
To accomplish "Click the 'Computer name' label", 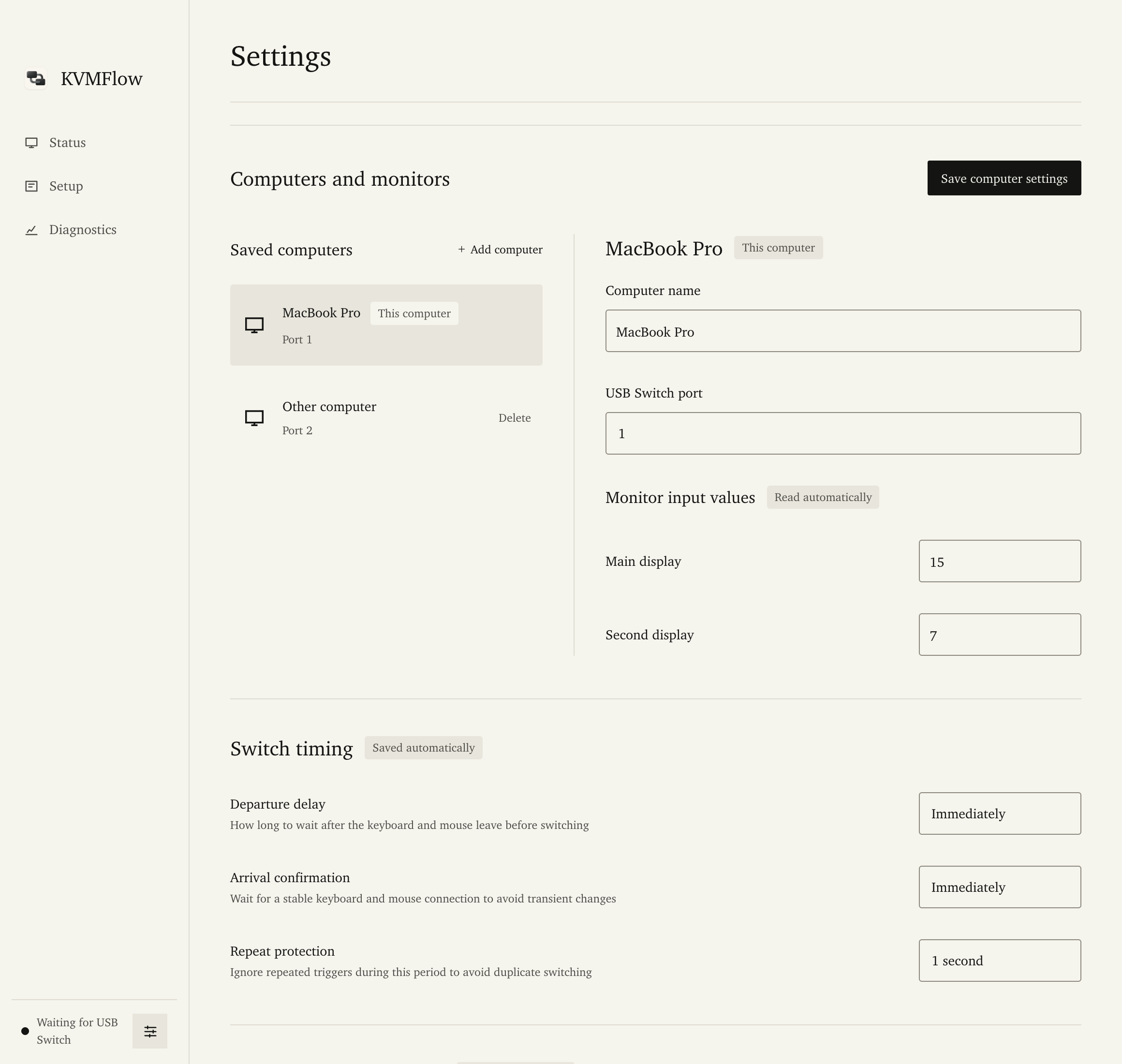I will point(653,290).
